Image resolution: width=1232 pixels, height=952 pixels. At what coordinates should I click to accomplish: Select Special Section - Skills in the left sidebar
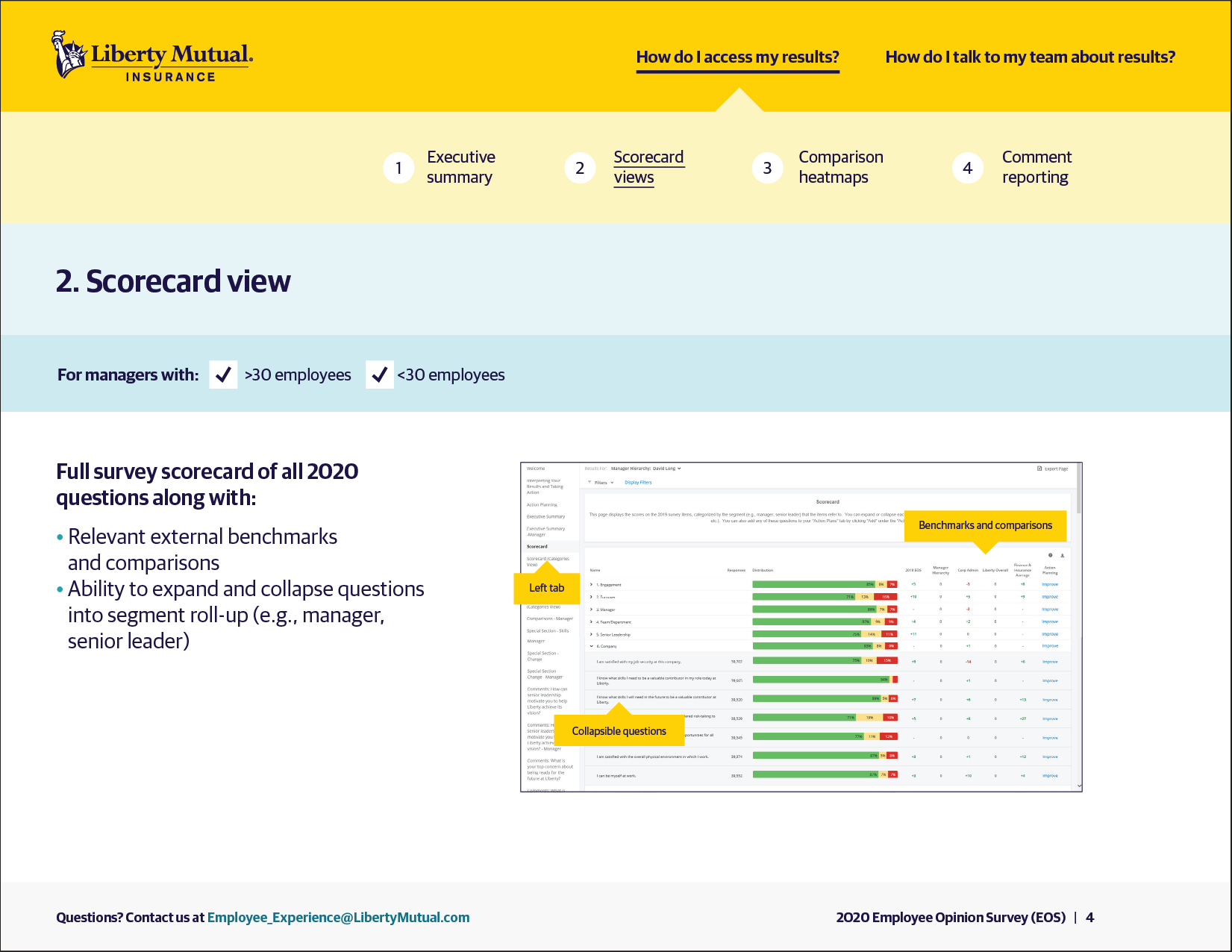coord(548,630)
